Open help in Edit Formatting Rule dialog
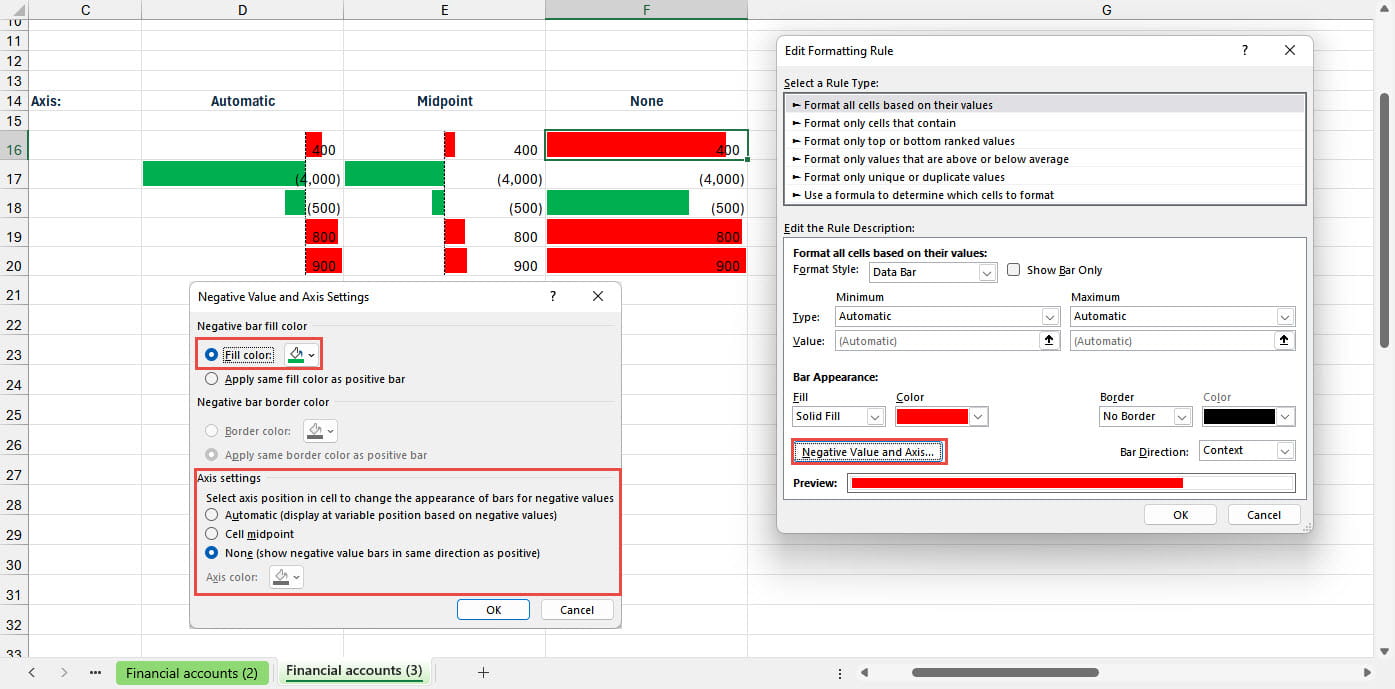This screenshot has height=689, width=1395. click(1245, 50)
